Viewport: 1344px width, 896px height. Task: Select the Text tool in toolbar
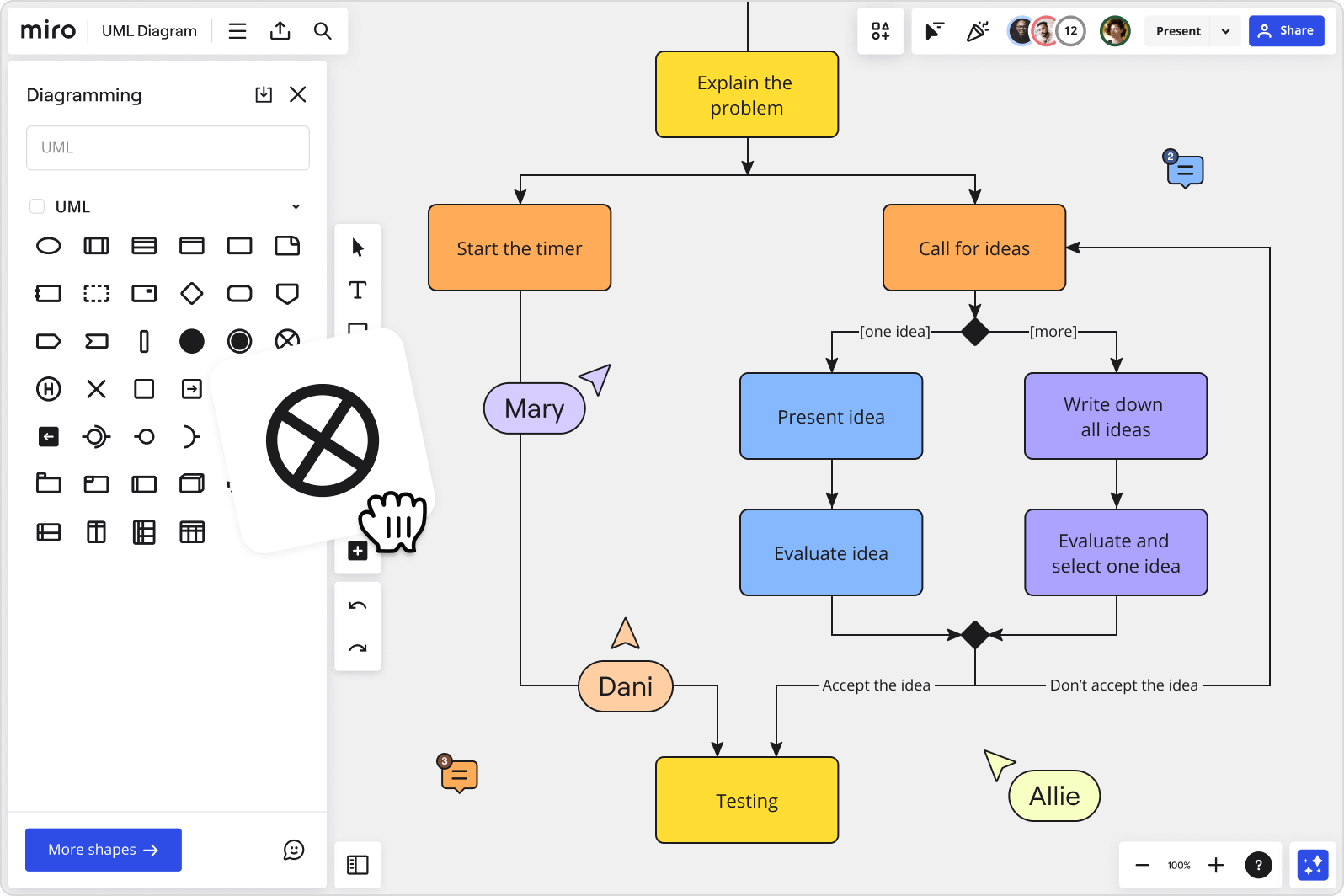point(358,291)
